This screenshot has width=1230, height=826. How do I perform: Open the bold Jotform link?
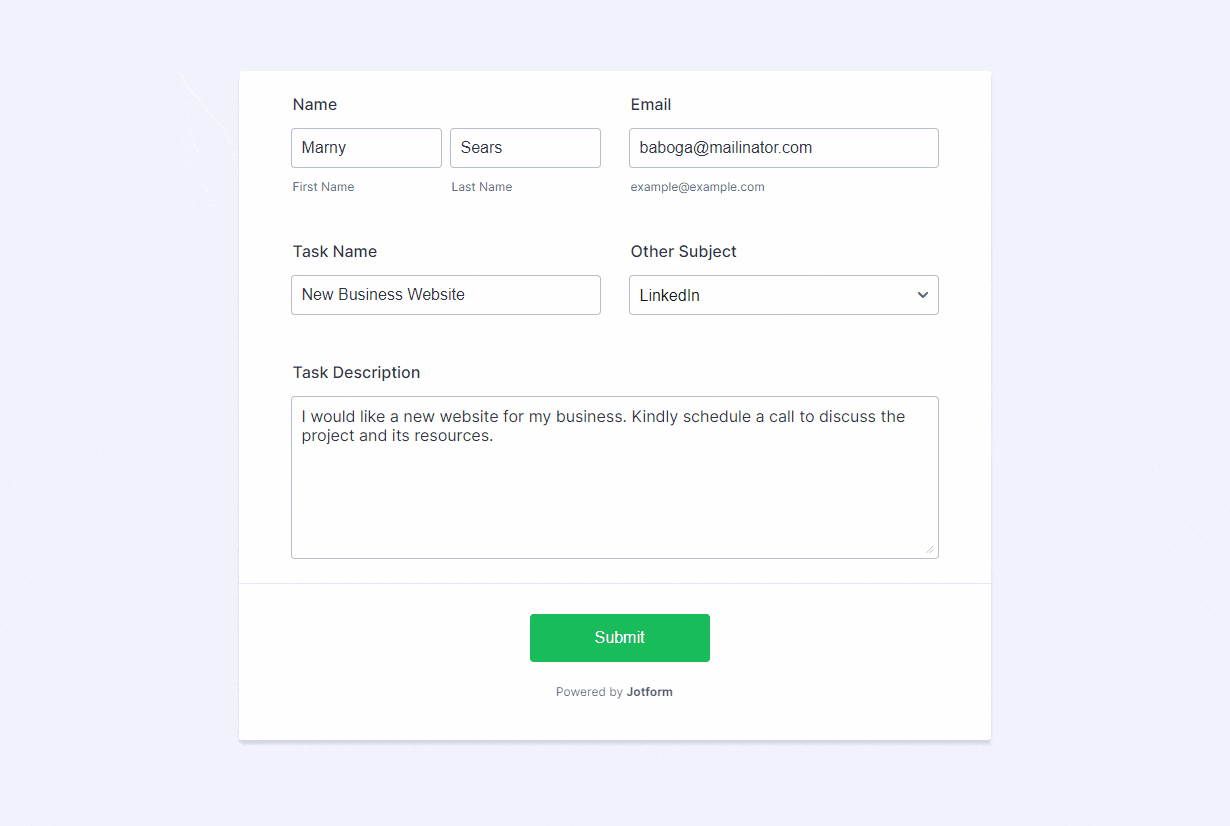pos(649,692)
